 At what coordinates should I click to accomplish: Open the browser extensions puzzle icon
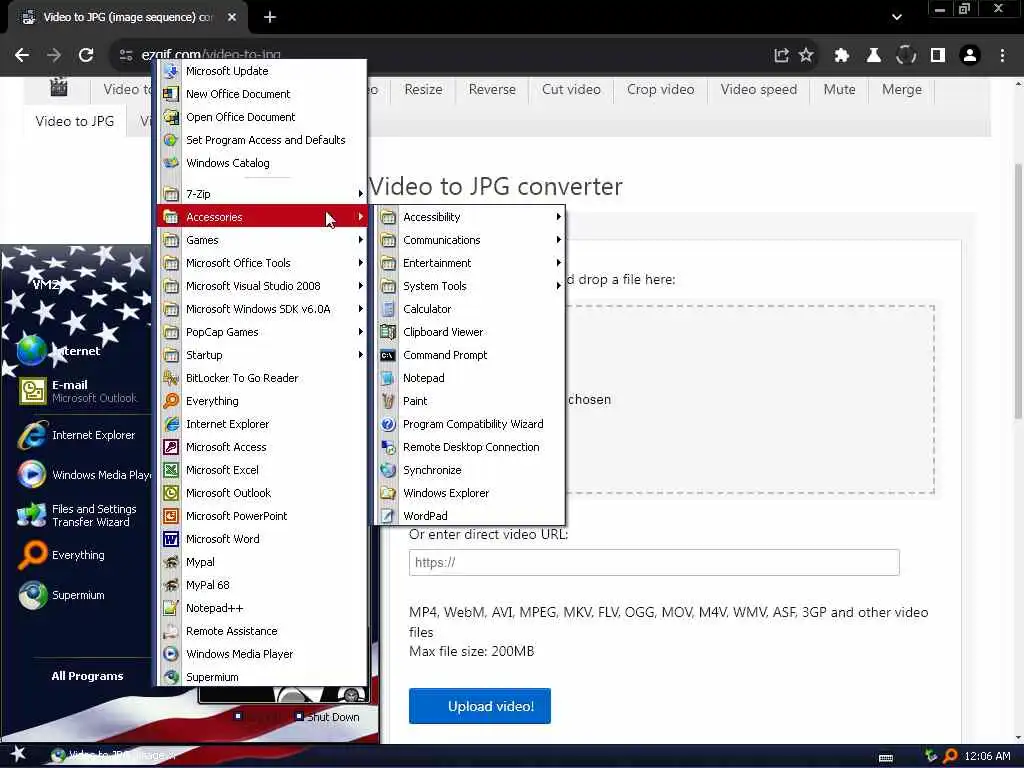(841, 56)
